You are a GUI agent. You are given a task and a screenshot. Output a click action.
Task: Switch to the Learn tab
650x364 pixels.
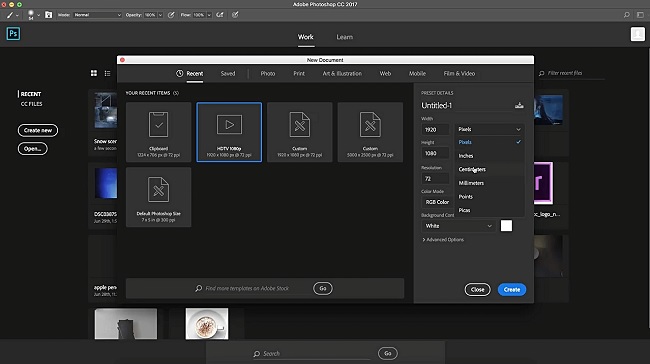[x=344, y=37]
